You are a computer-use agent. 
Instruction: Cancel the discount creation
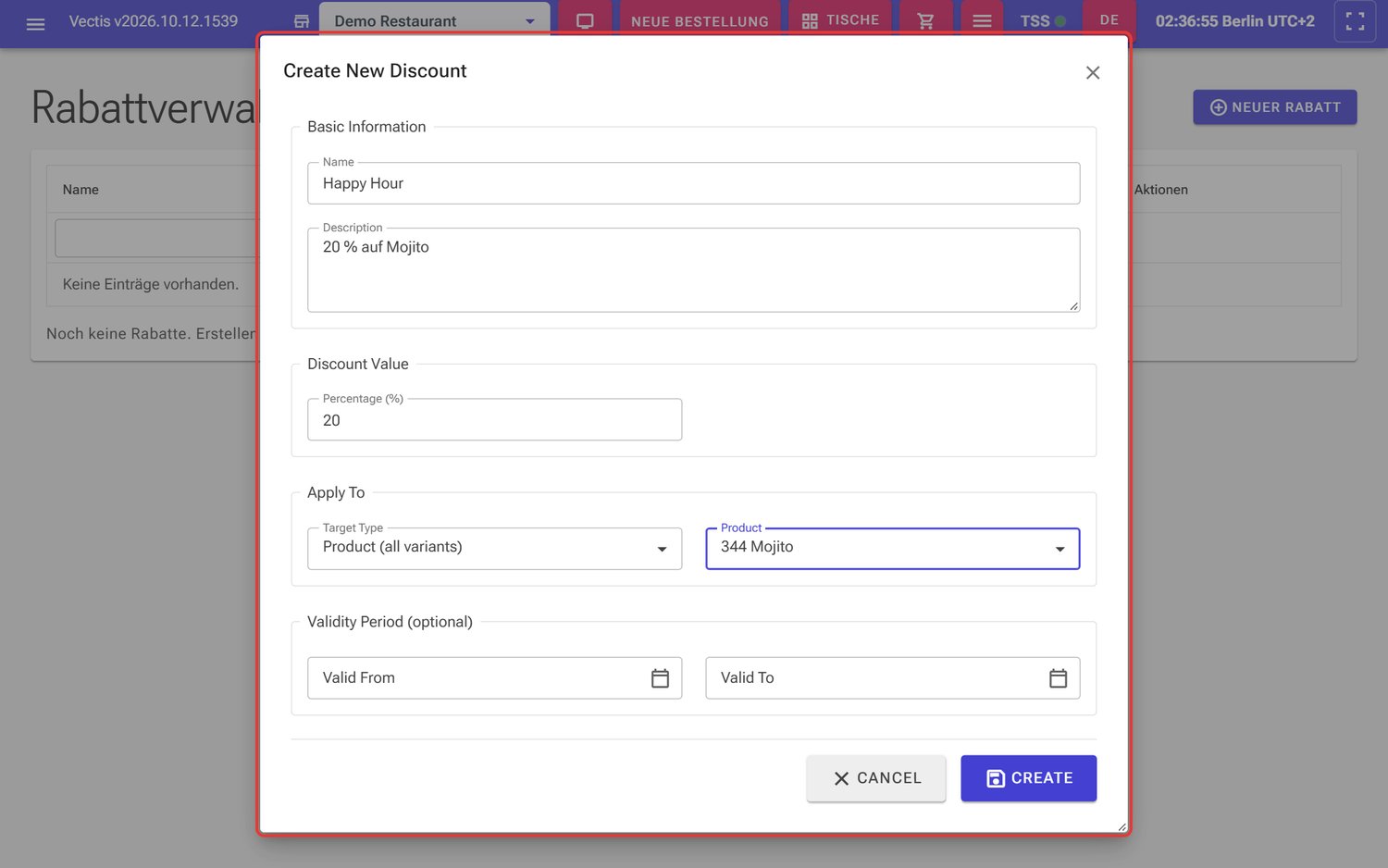coord(876,778)
